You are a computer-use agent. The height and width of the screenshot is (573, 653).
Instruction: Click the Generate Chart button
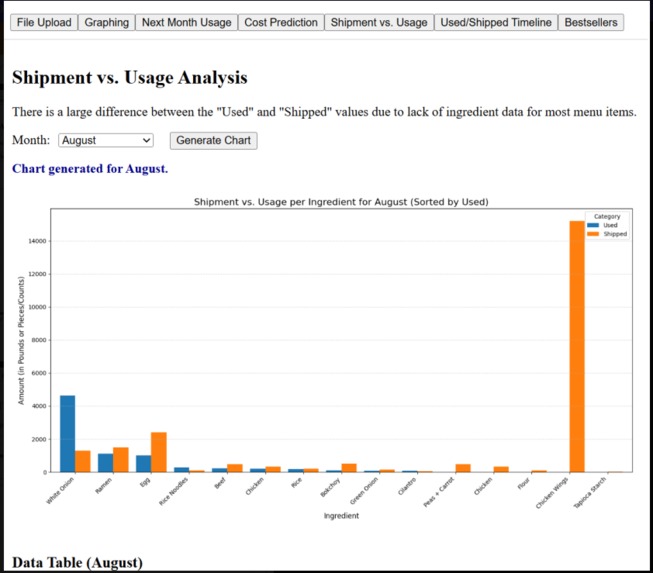[x=213, y=140]
